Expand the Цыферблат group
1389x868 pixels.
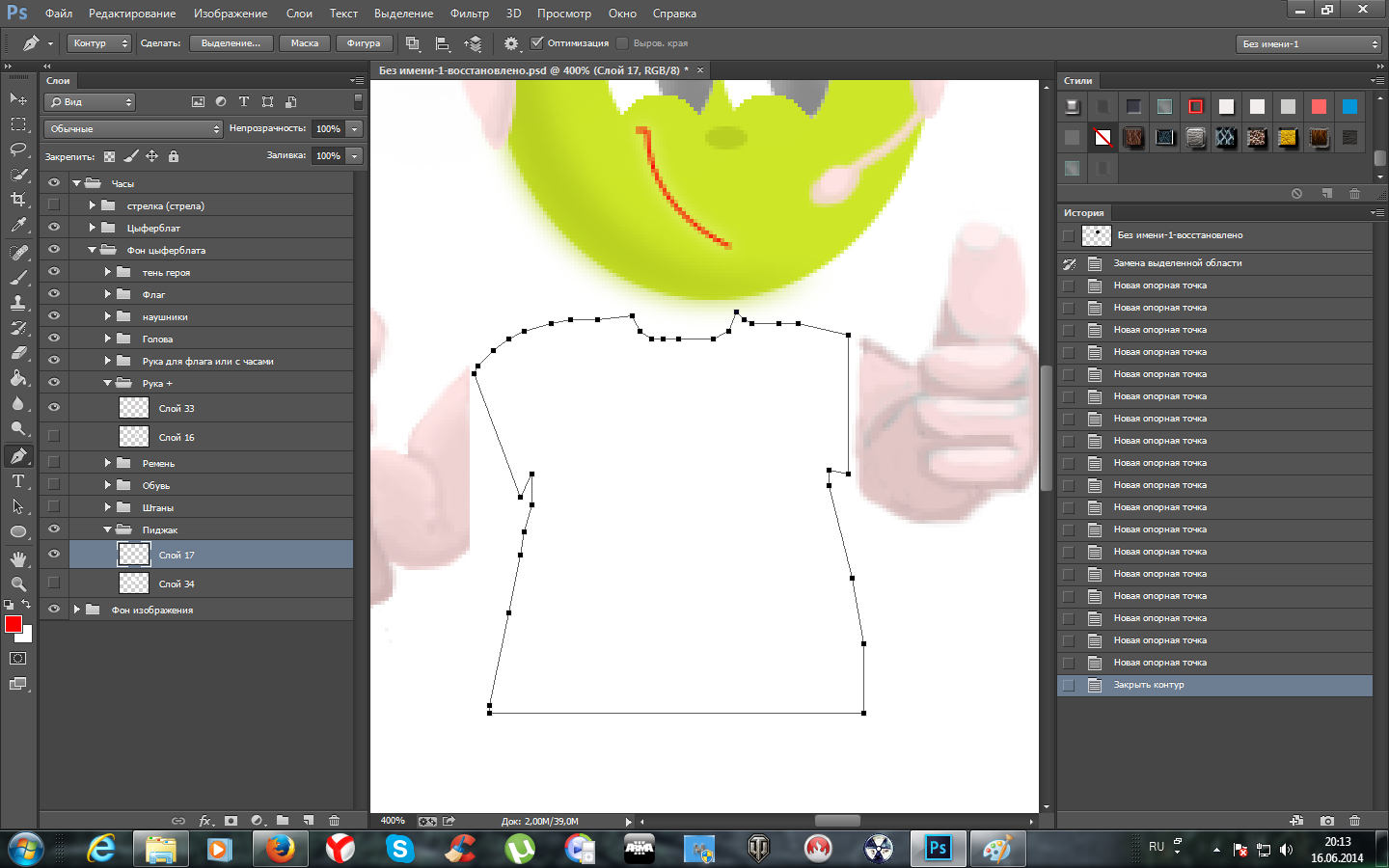pos(92,228)
